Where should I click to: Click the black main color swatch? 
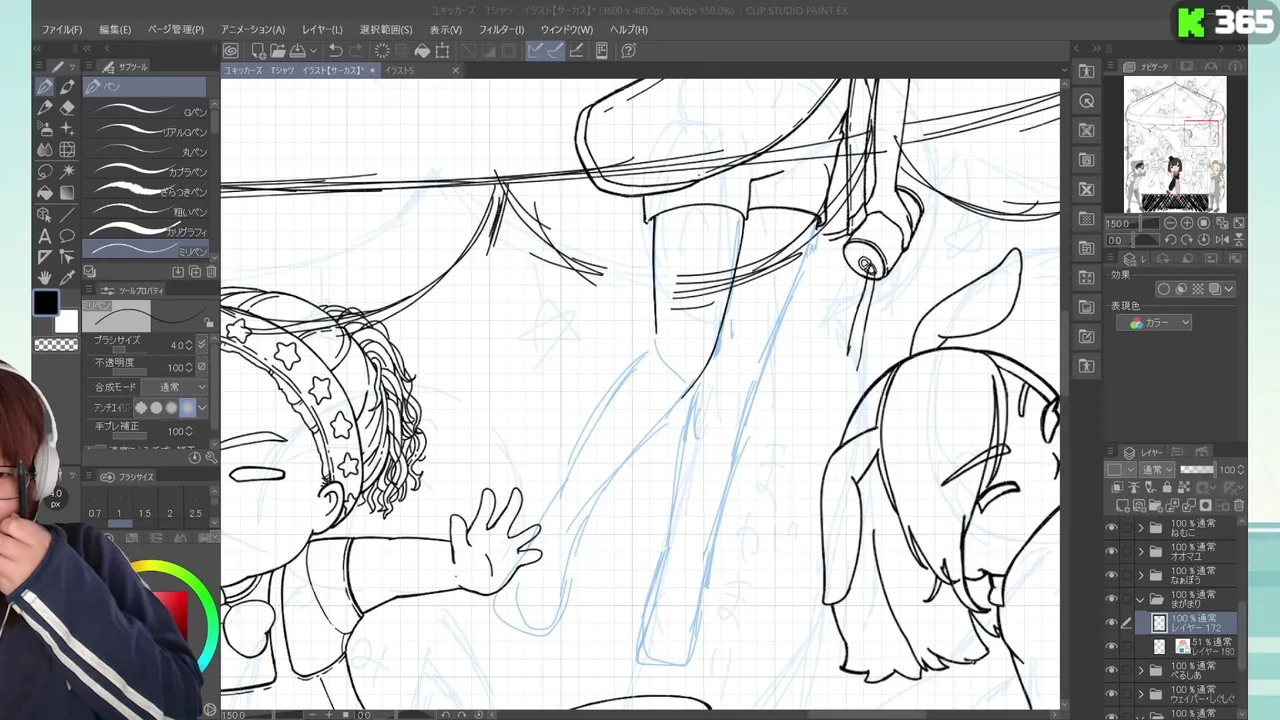point(46,303)
